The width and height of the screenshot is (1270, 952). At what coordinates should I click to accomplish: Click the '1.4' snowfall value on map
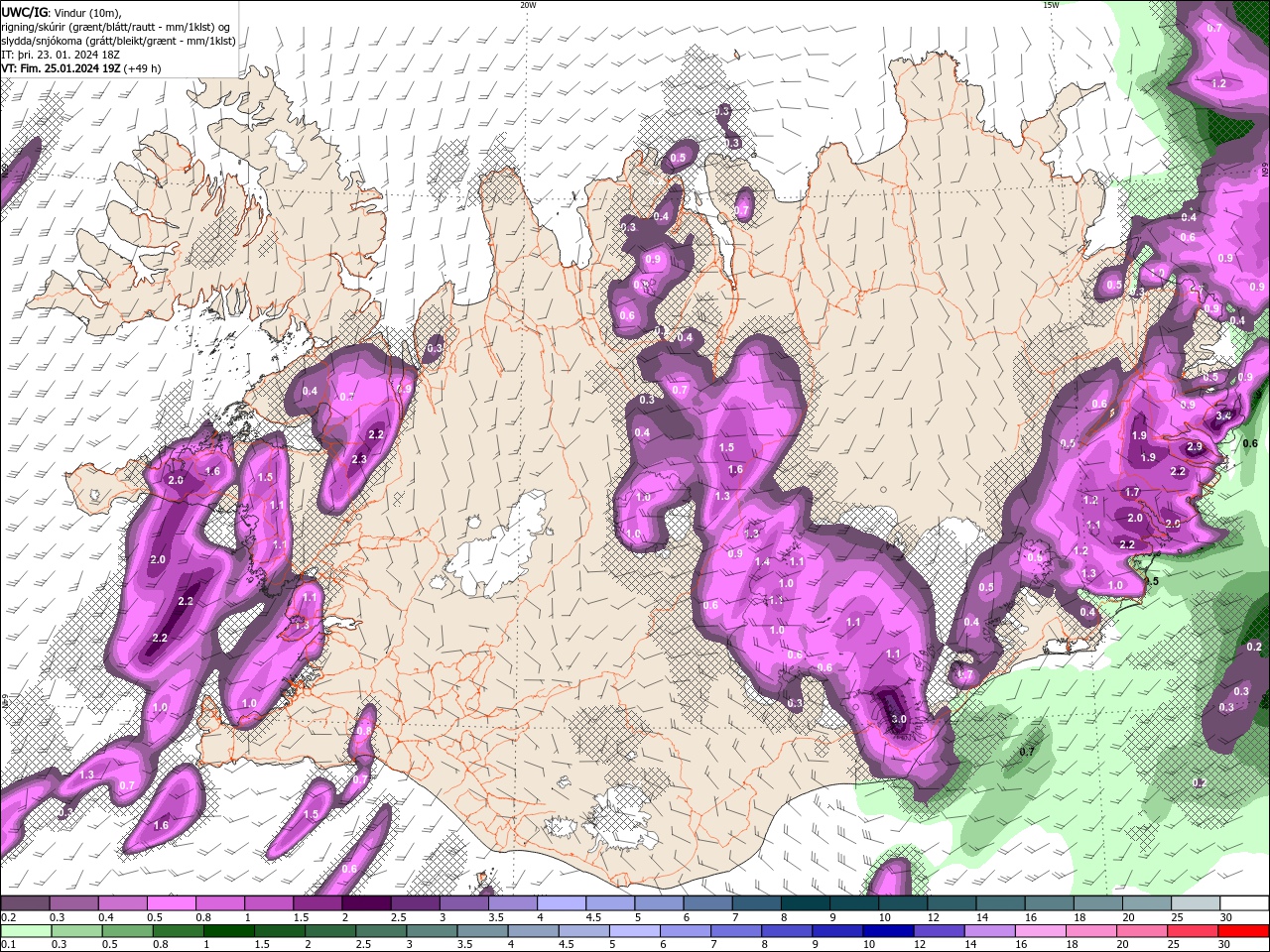[762, 562]
